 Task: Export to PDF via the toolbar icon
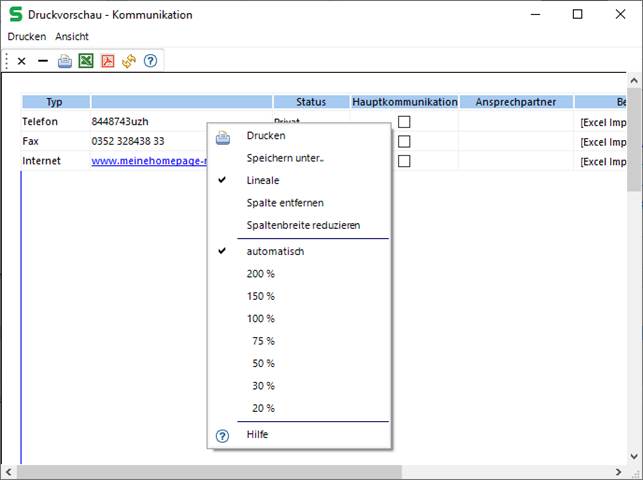coord(107,61)
